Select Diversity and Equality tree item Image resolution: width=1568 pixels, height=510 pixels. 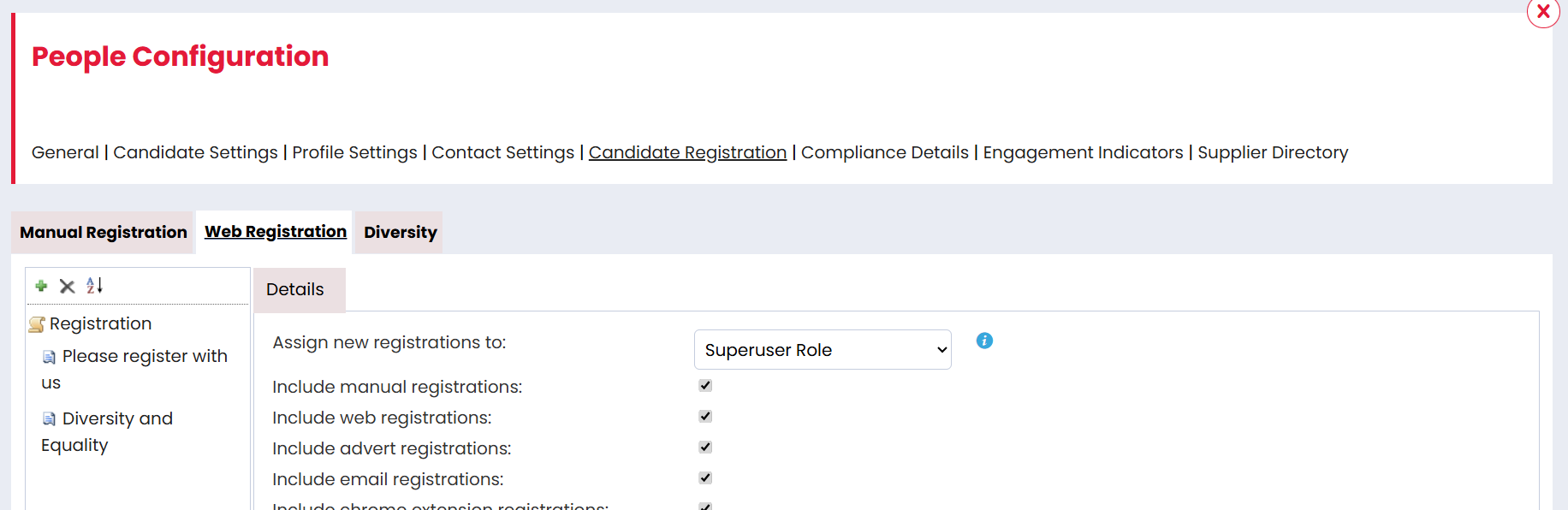click(x=116, y=419)
